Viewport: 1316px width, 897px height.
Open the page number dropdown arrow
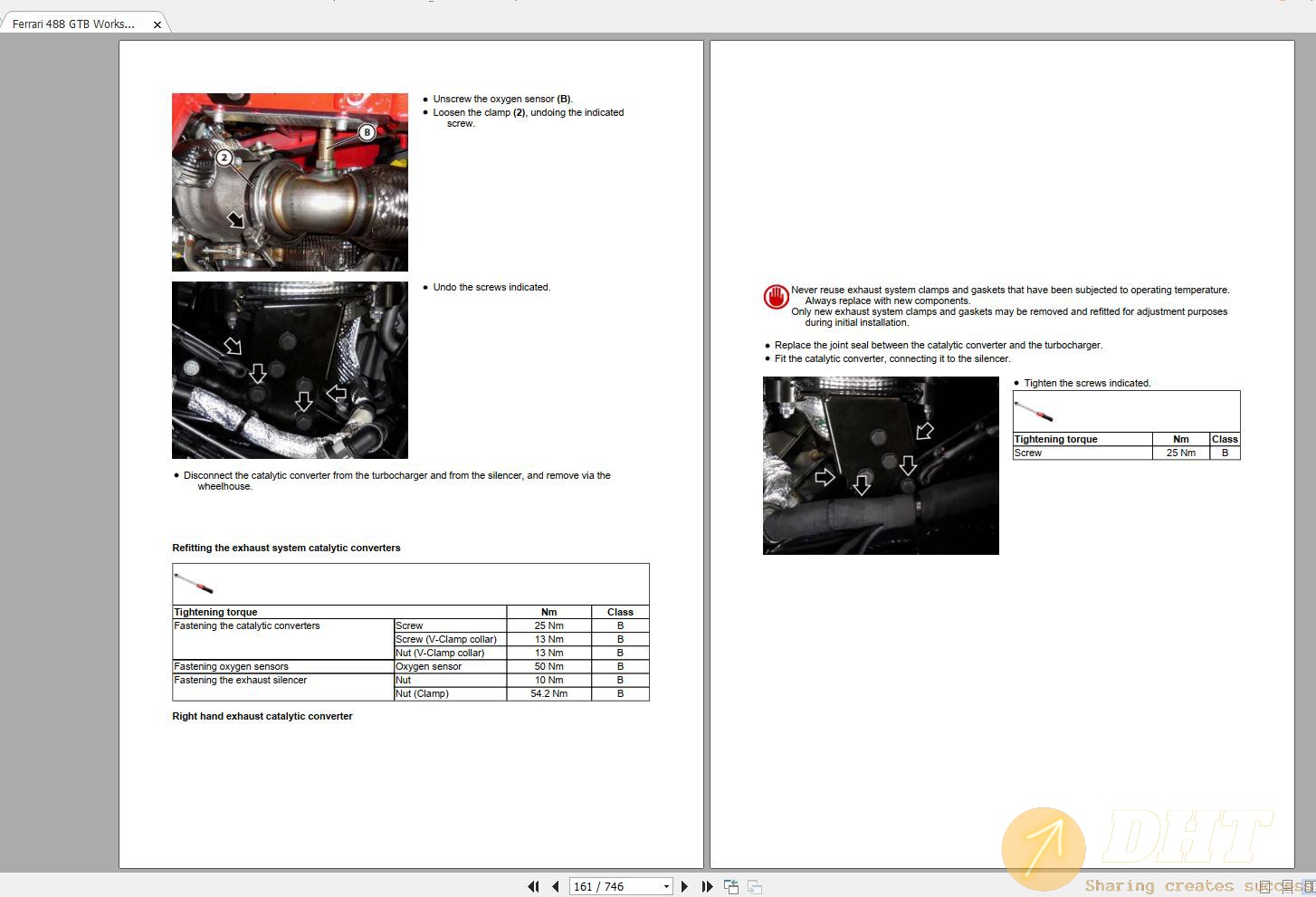pyautogui.click(x=666, y=887)
